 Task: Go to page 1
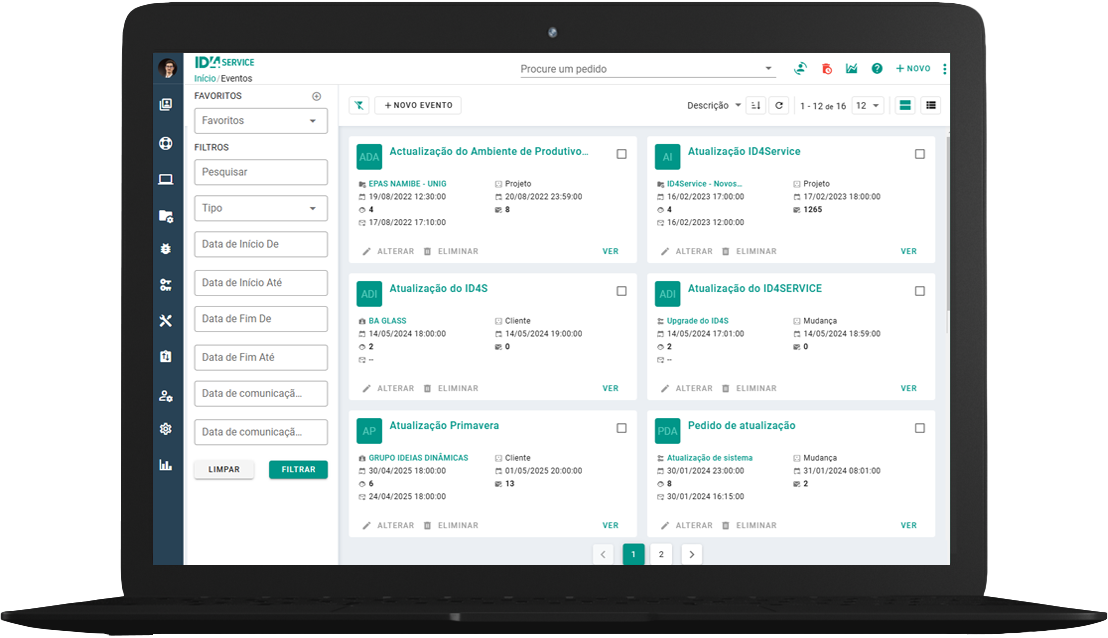633,554
